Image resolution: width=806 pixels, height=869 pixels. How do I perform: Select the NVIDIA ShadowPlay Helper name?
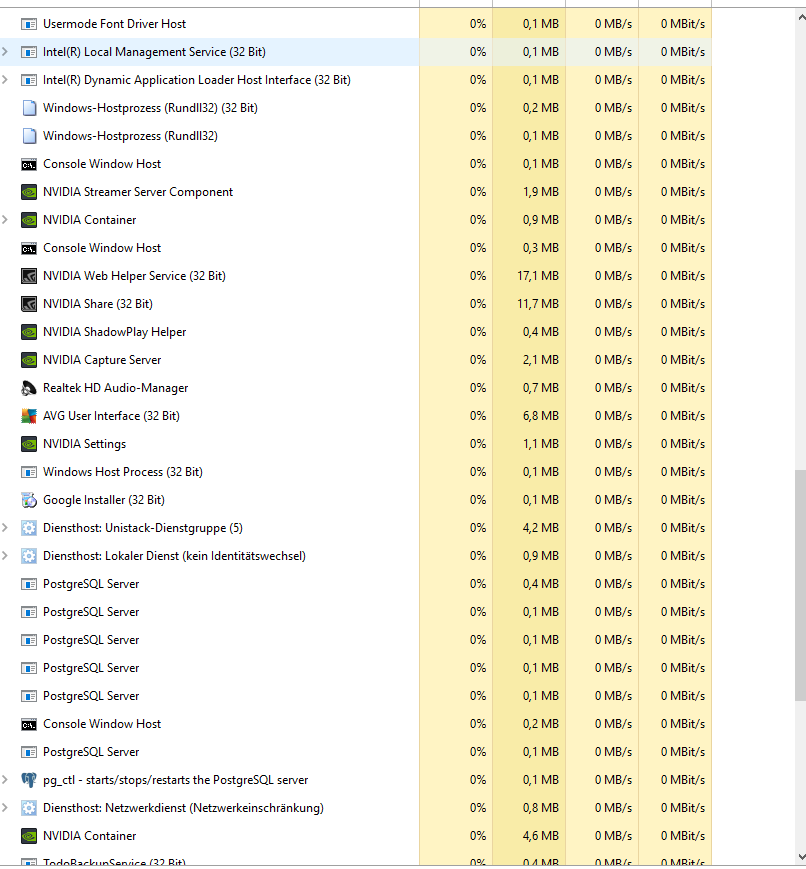point(114,332)
